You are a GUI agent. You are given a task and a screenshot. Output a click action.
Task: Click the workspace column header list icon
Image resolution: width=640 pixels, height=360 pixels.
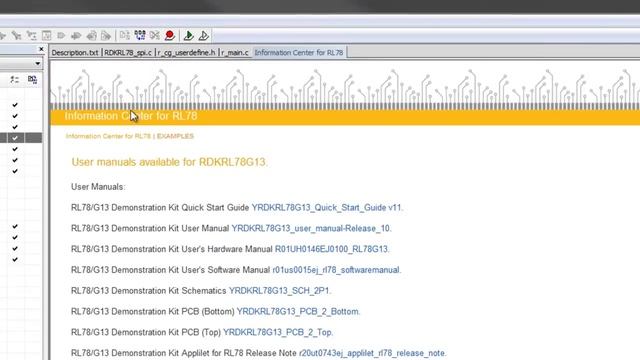(15, 79)
